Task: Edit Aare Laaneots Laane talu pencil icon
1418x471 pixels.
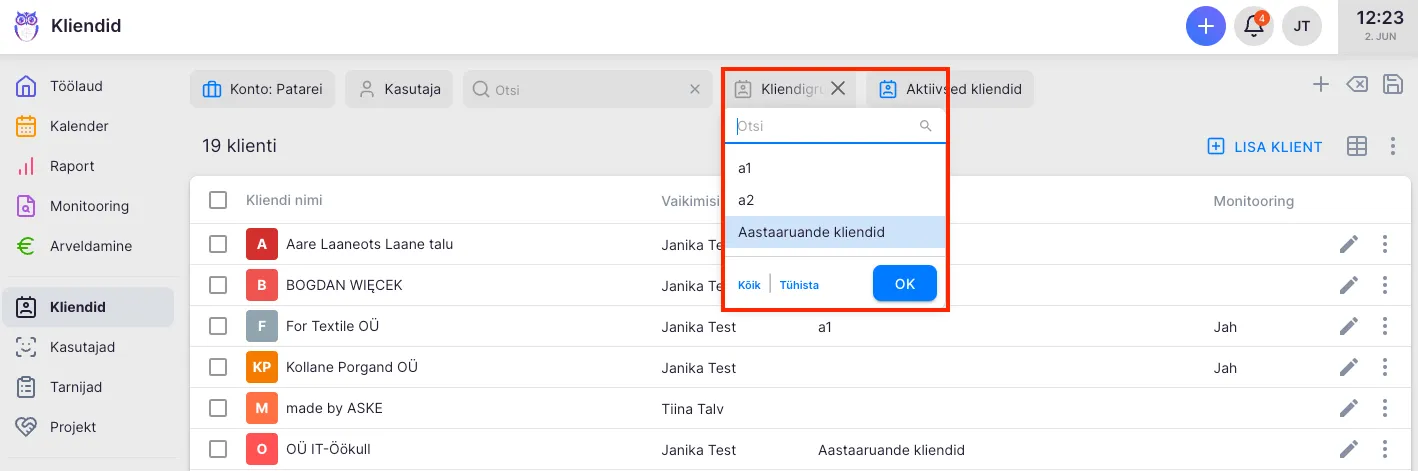Action: tap(1349, 244)
